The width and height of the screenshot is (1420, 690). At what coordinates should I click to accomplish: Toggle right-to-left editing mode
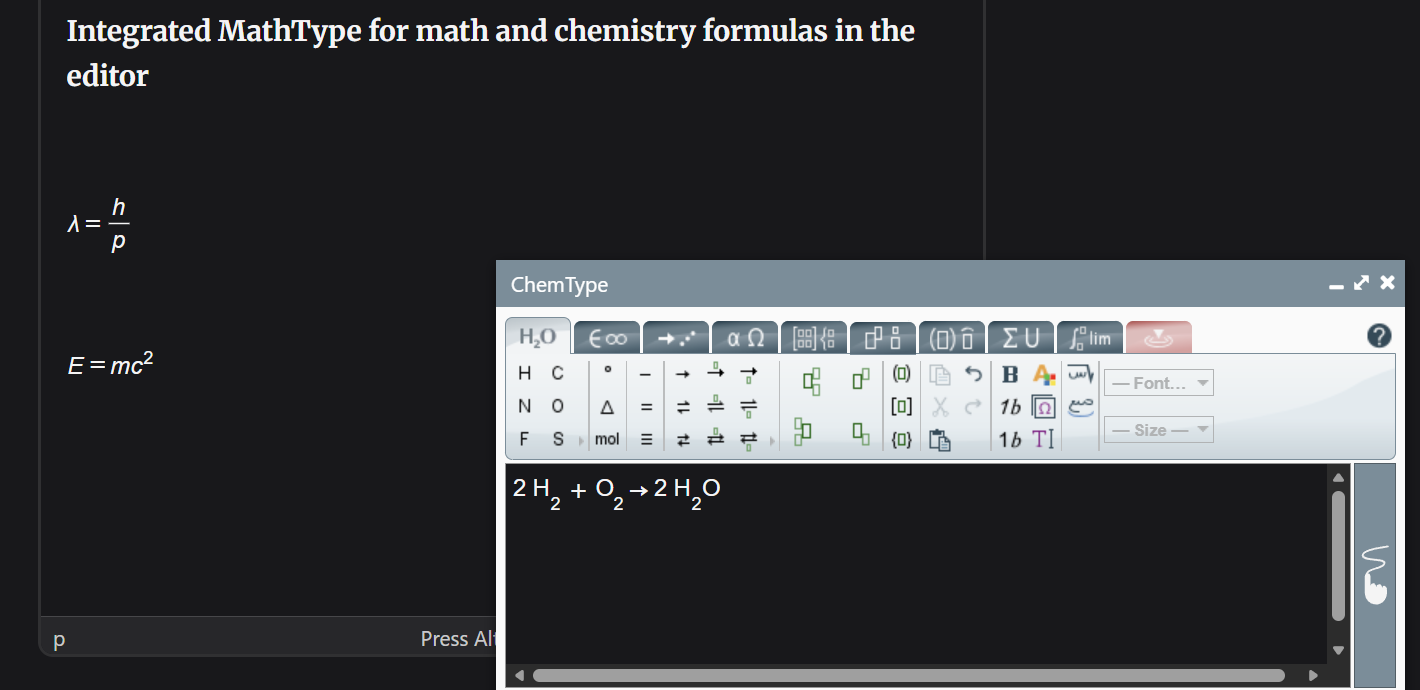(1080, 374)
